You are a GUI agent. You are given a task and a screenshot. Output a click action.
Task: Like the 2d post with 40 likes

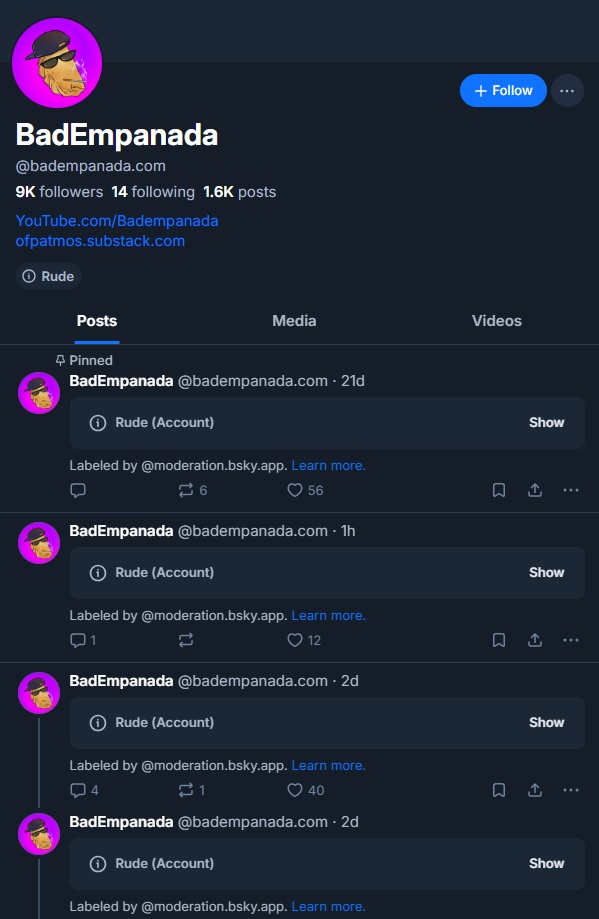[x=296, y=790]
